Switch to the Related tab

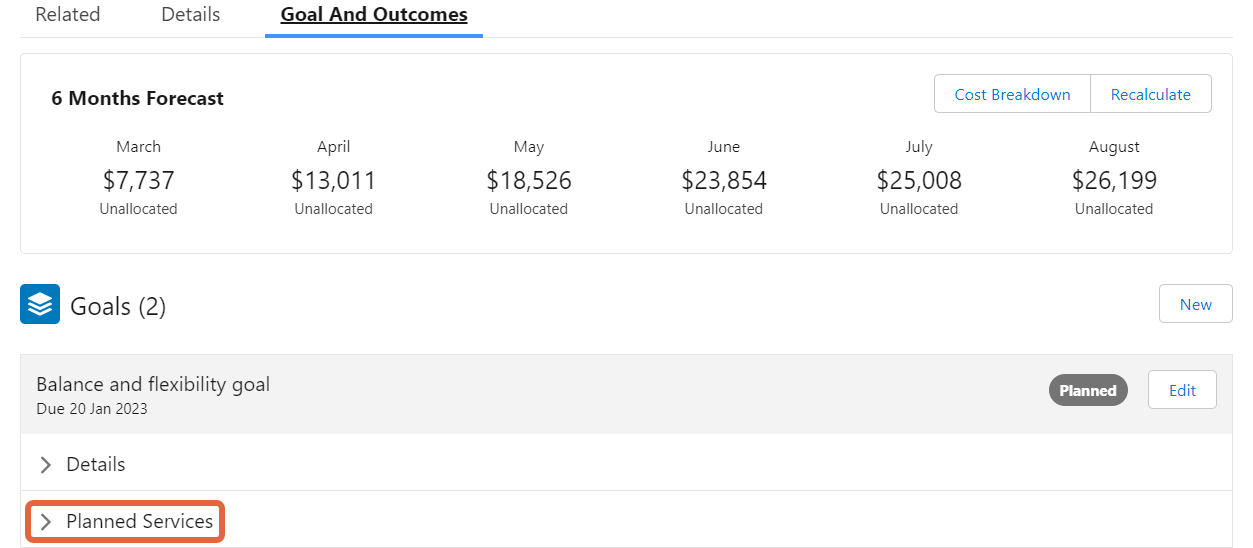pos(68,15)
